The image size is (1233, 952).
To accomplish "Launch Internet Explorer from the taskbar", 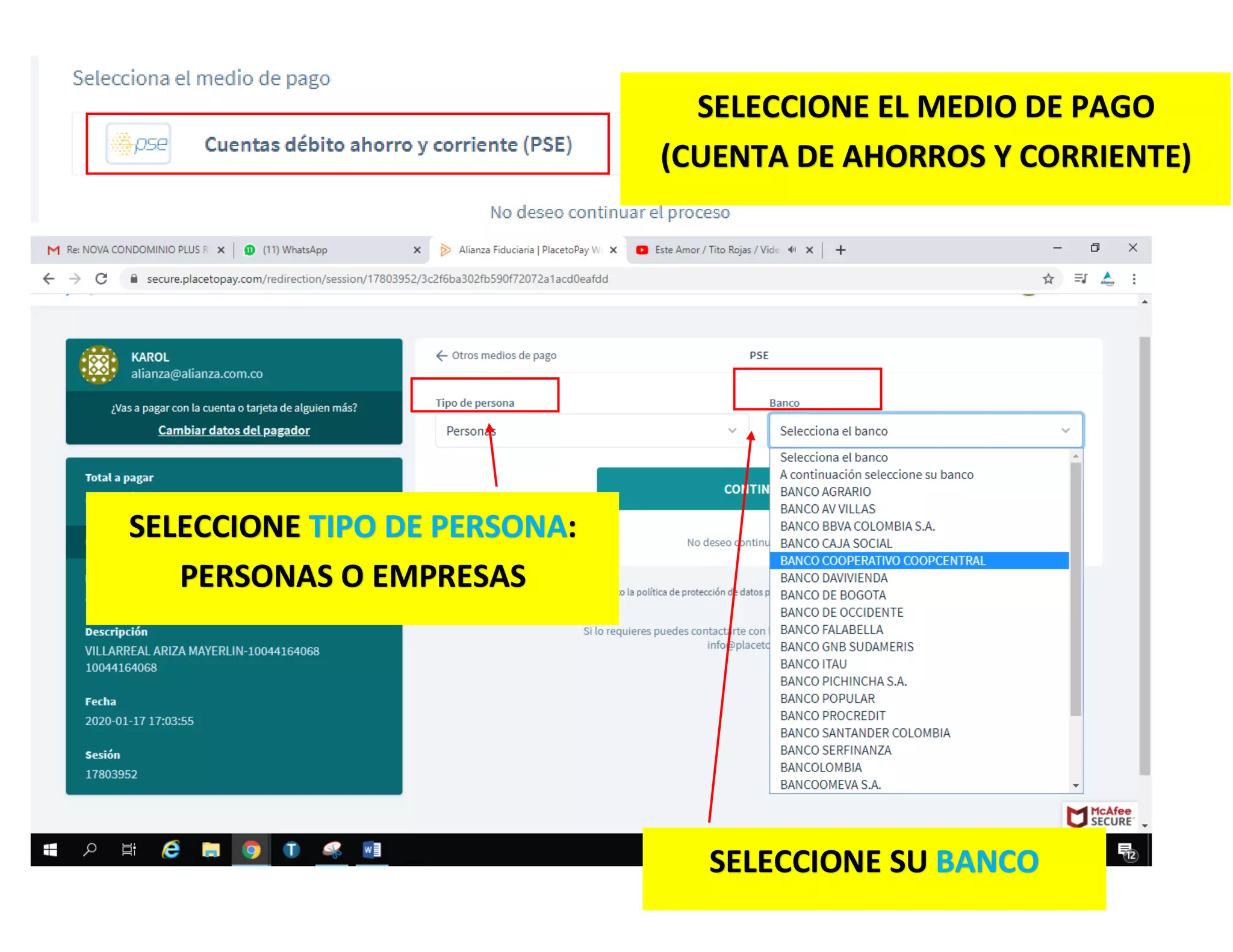I will click(x=171, y=849).
